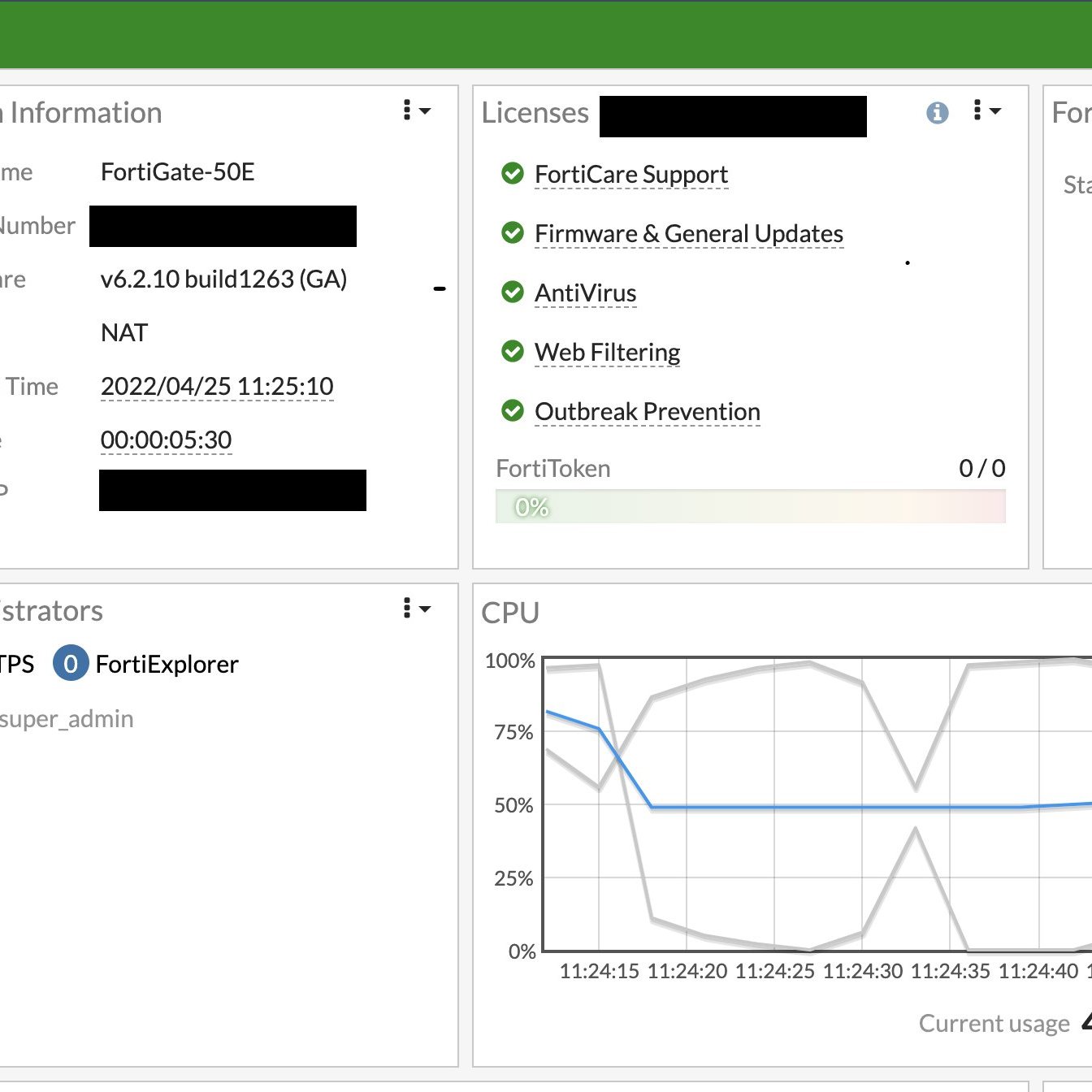Open the Web Filtering license link

point(608,353)
